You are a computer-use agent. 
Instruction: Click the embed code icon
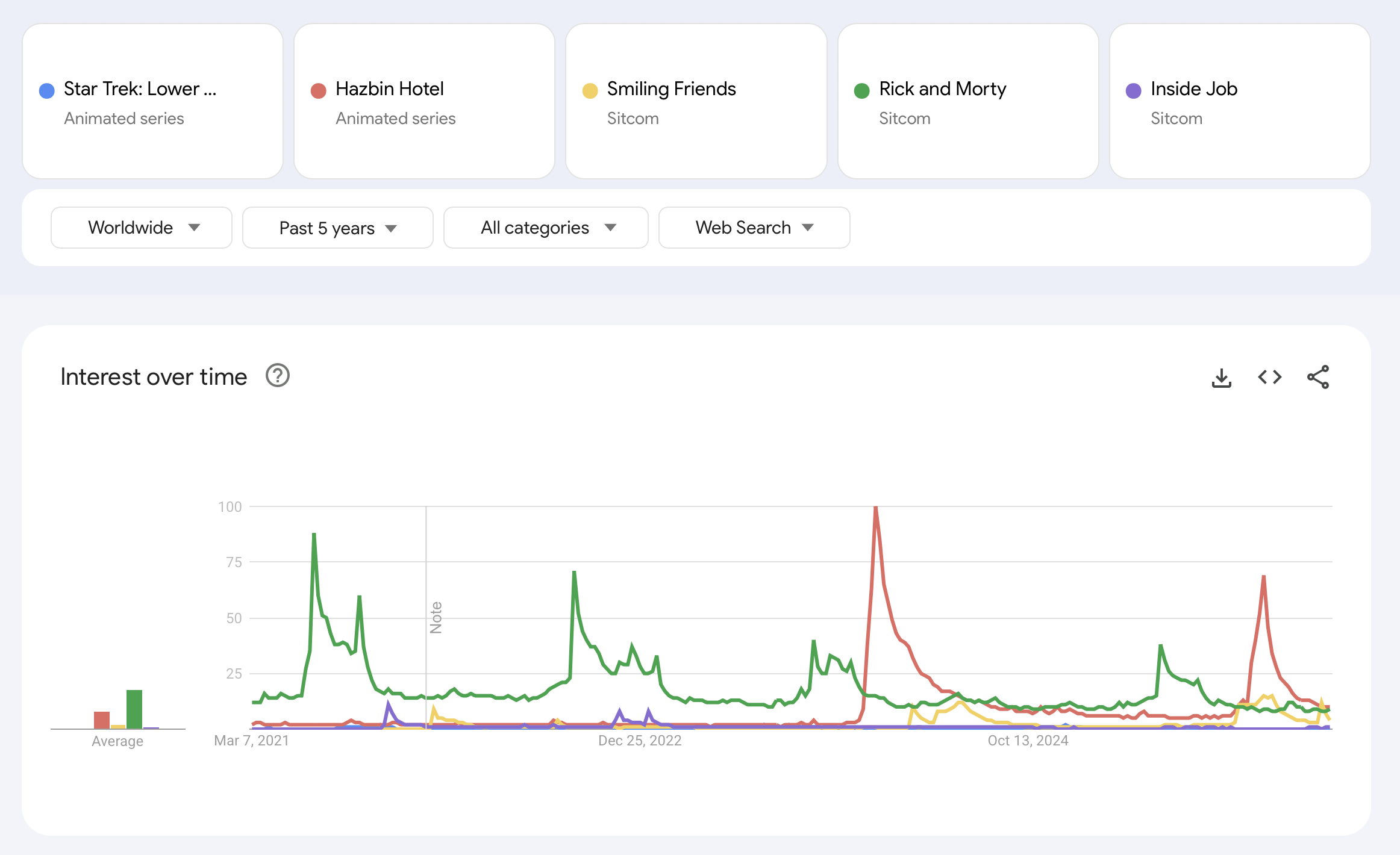pyautogui.click(x=1269, y=378)
